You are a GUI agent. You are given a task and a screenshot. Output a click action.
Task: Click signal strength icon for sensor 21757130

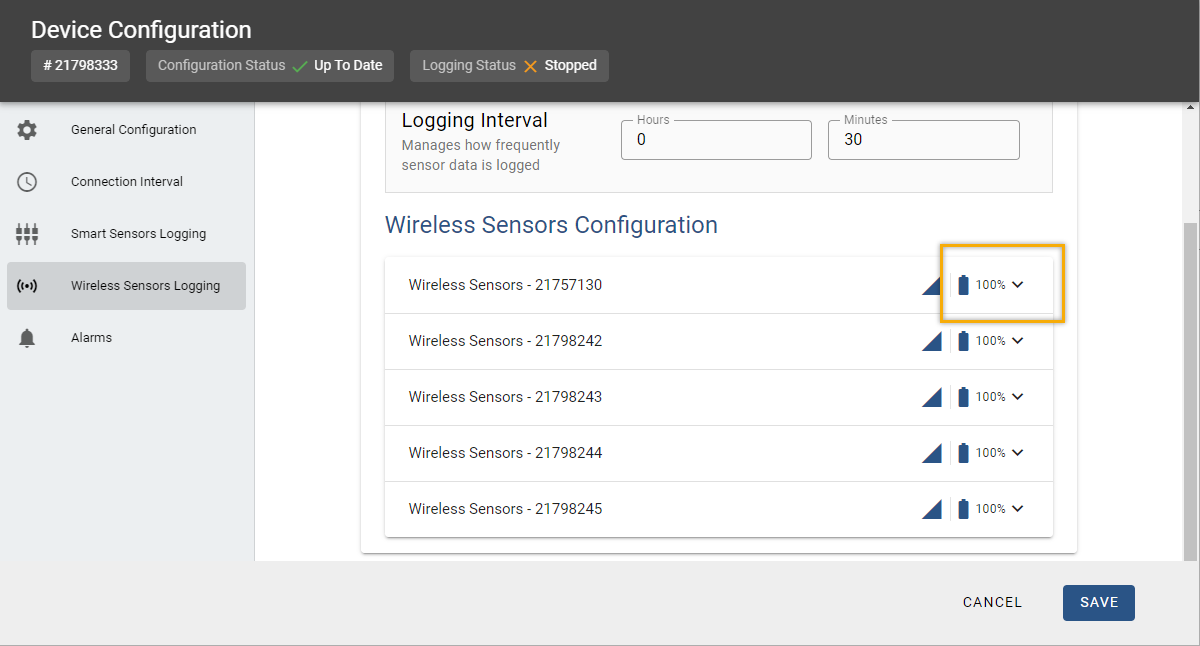coord(932,286)
